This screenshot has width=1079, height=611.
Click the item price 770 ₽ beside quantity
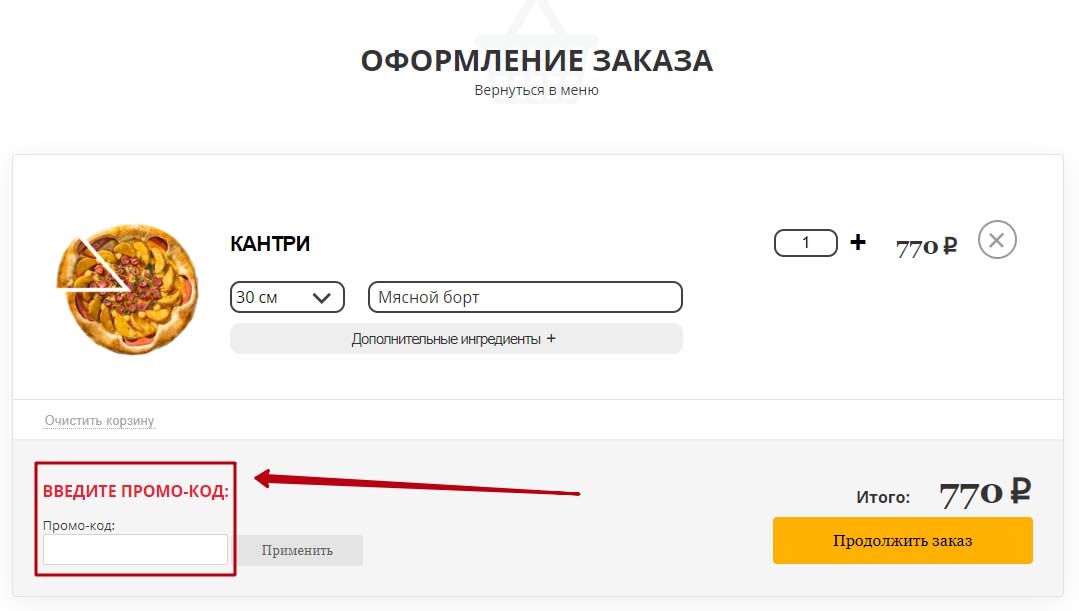(x=926, y=246)
